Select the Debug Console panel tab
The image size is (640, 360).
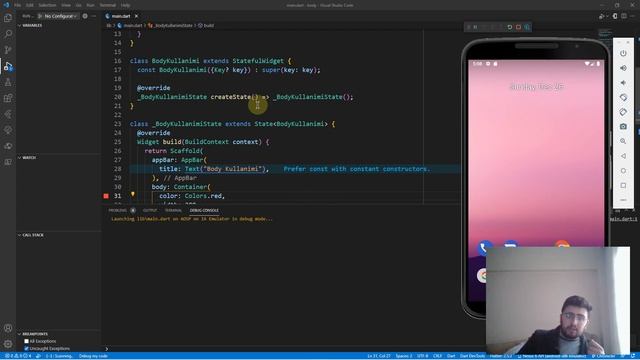(204, 210)
